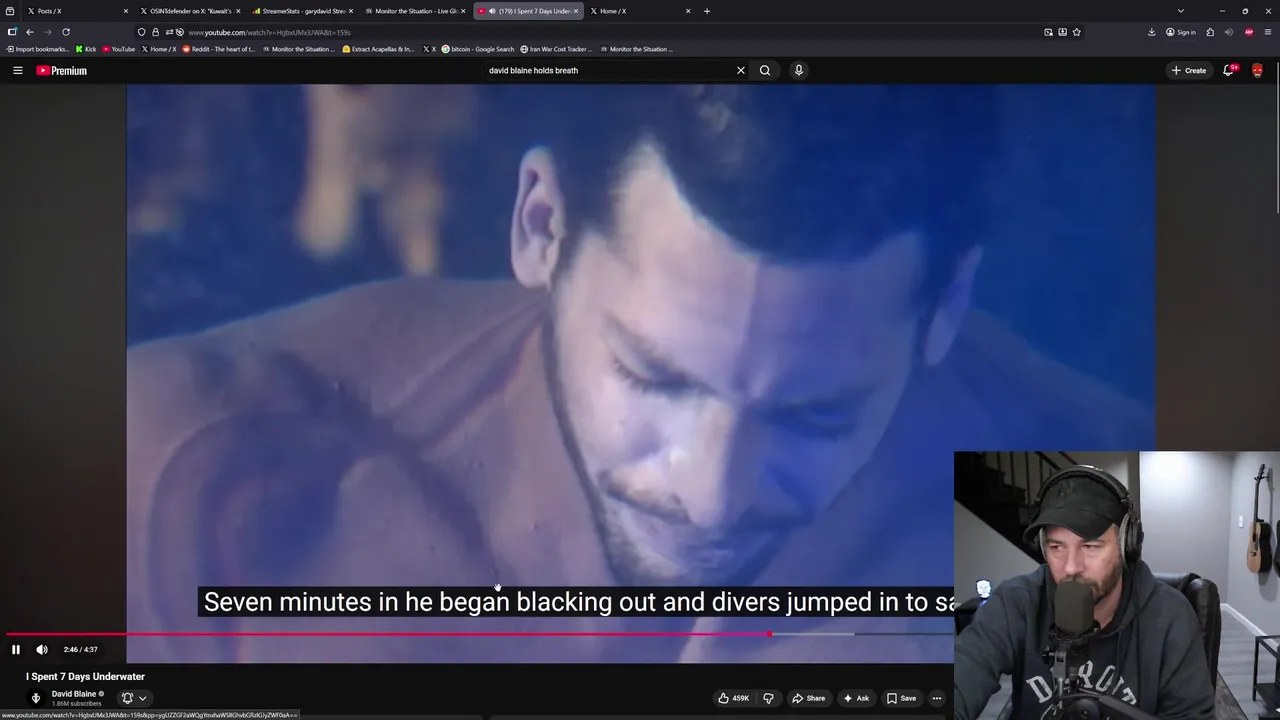Go to YouTube Premium home logo
This screenshot has width=1280, height=720.
pyautogui.click(x=62, y=70)
